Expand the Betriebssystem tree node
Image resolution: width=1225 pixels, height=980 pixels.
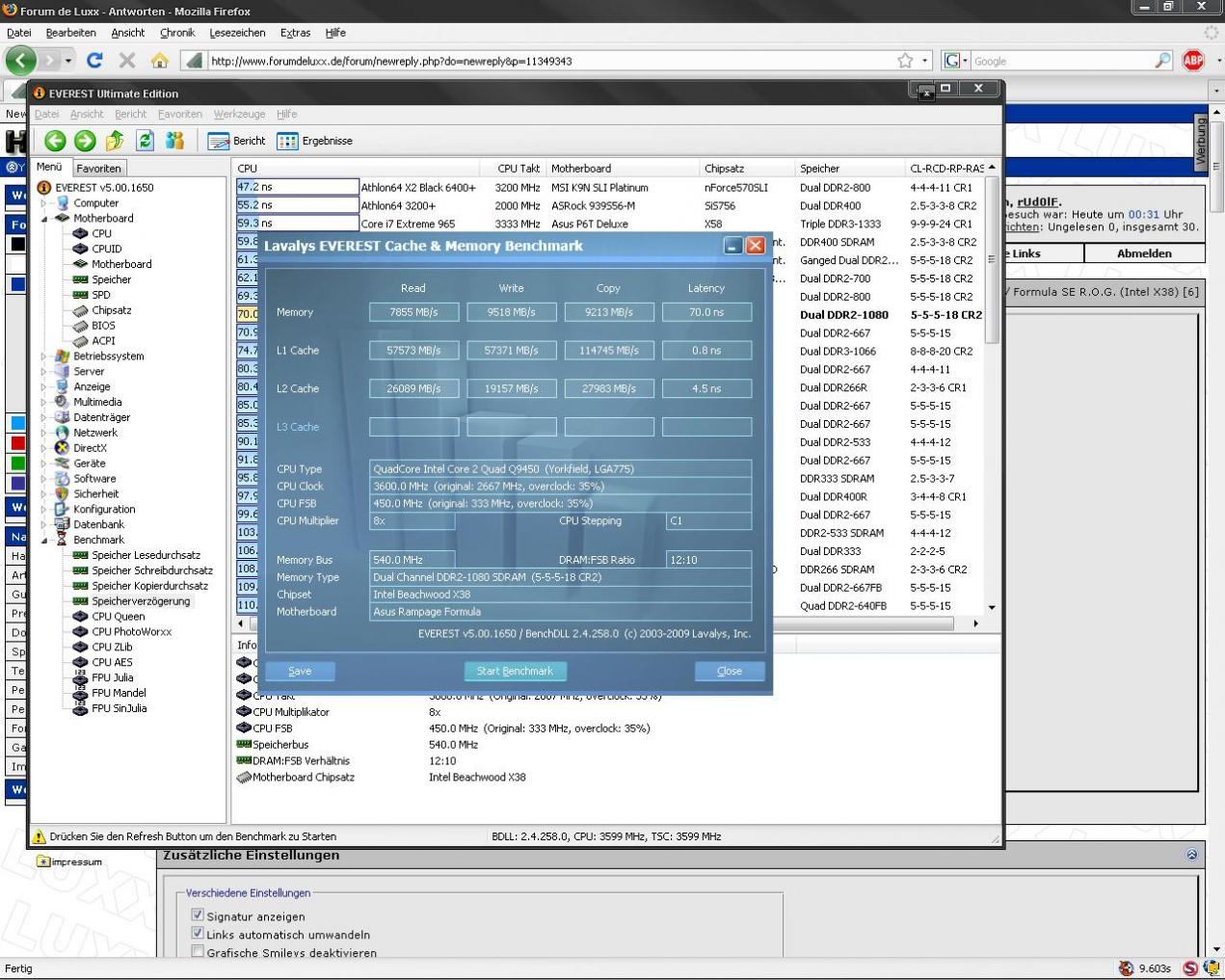(43, 357)
